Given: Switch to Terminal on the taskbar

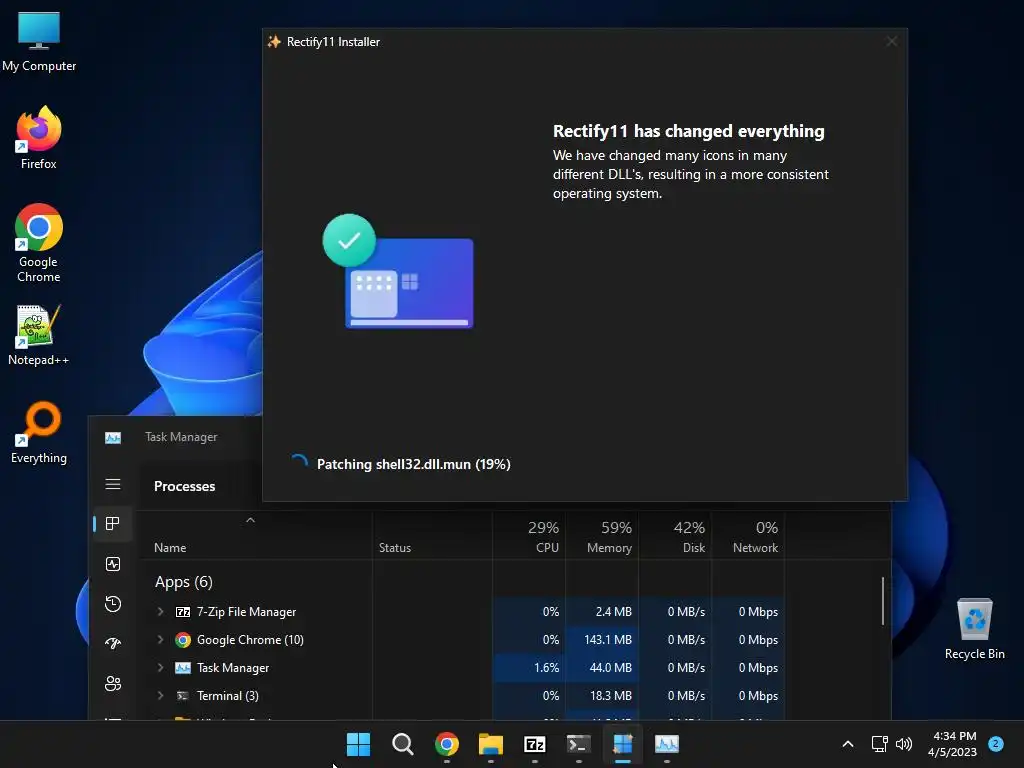Looking at the screenshot, I should [x=579, y=744].
